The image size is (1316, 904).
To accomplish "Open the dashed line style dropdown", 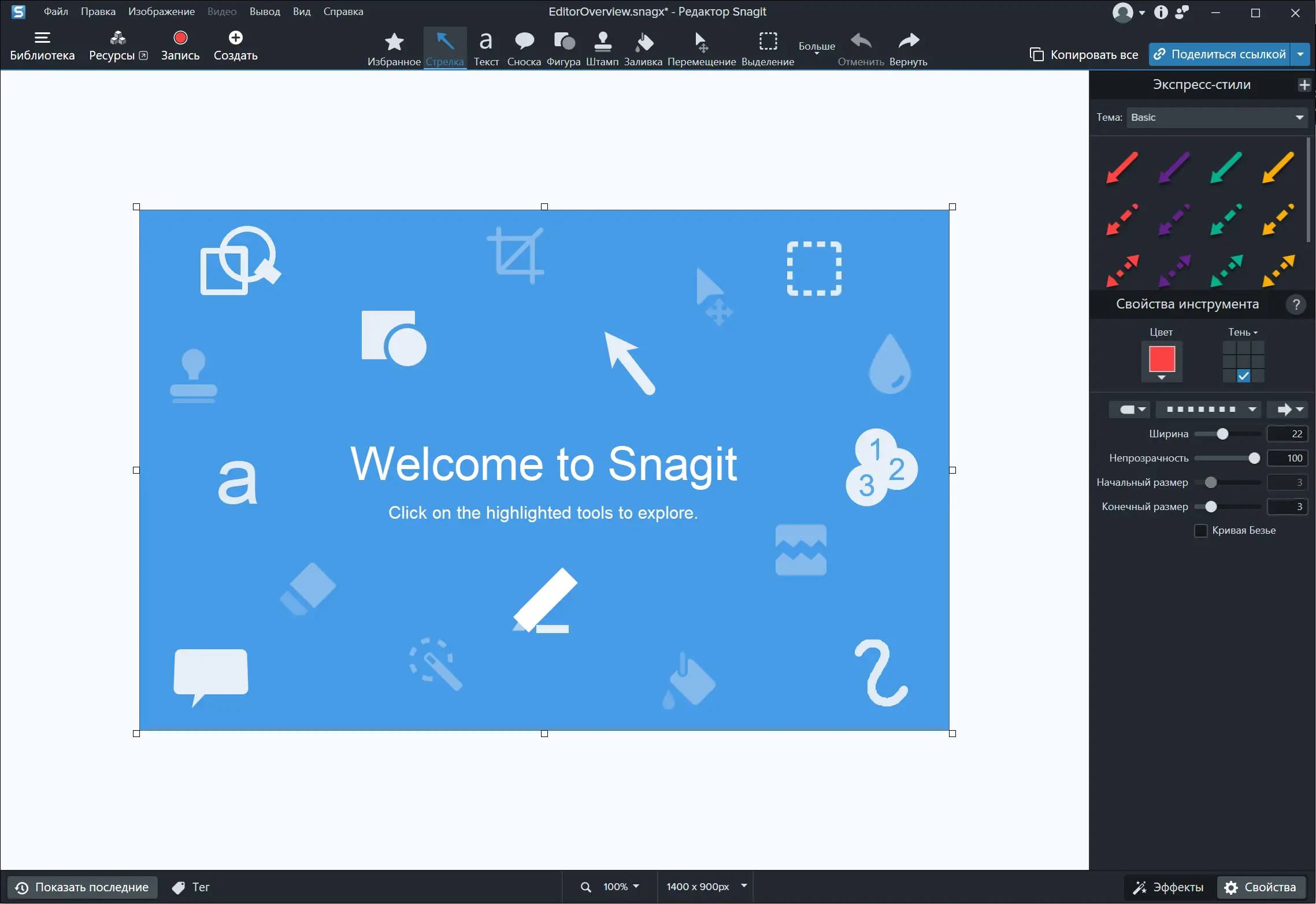I will coord(1209,410).
